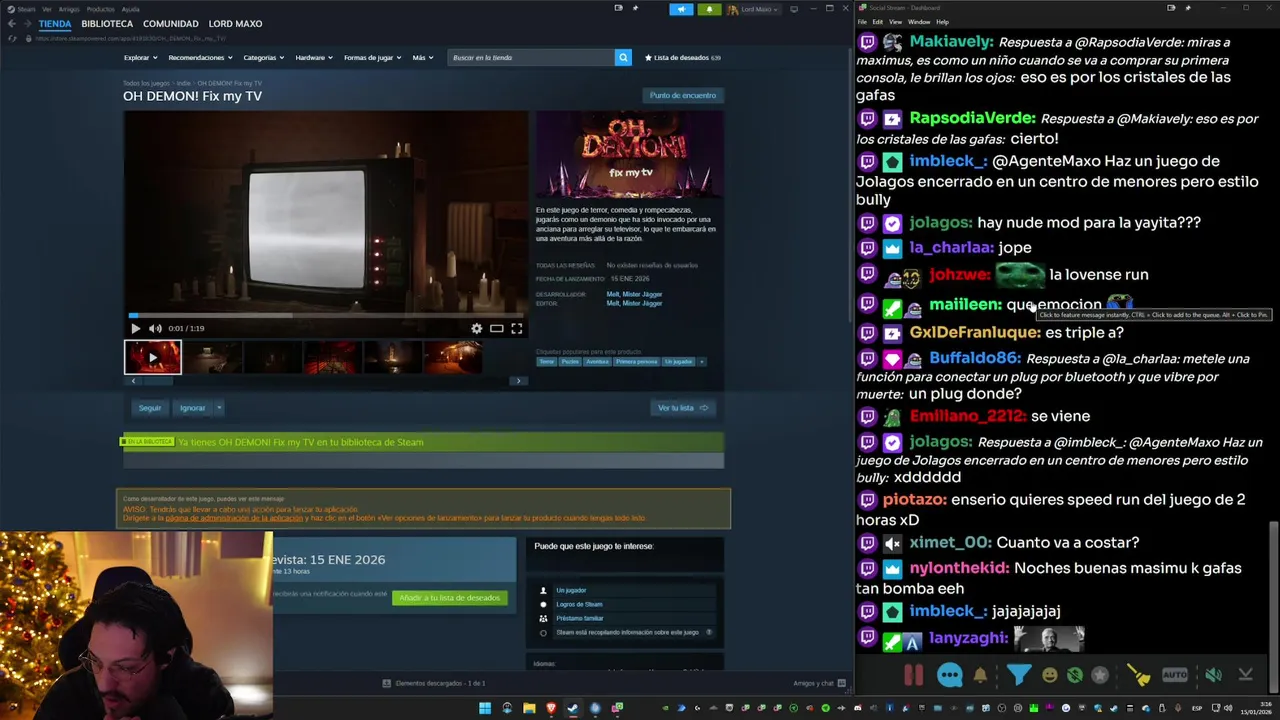
Task: Expand the dropdown arrow beside Ignorar
Action: point(219,407)
